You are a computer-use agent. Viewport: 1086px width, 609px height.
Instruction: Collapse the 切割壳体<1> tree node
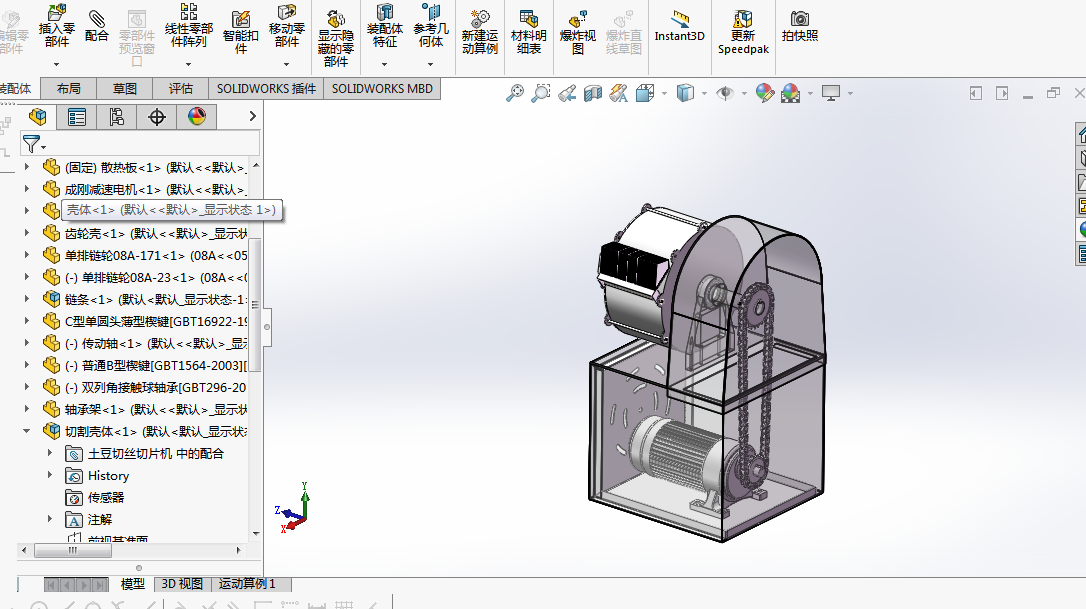click(x=27, y=432)
